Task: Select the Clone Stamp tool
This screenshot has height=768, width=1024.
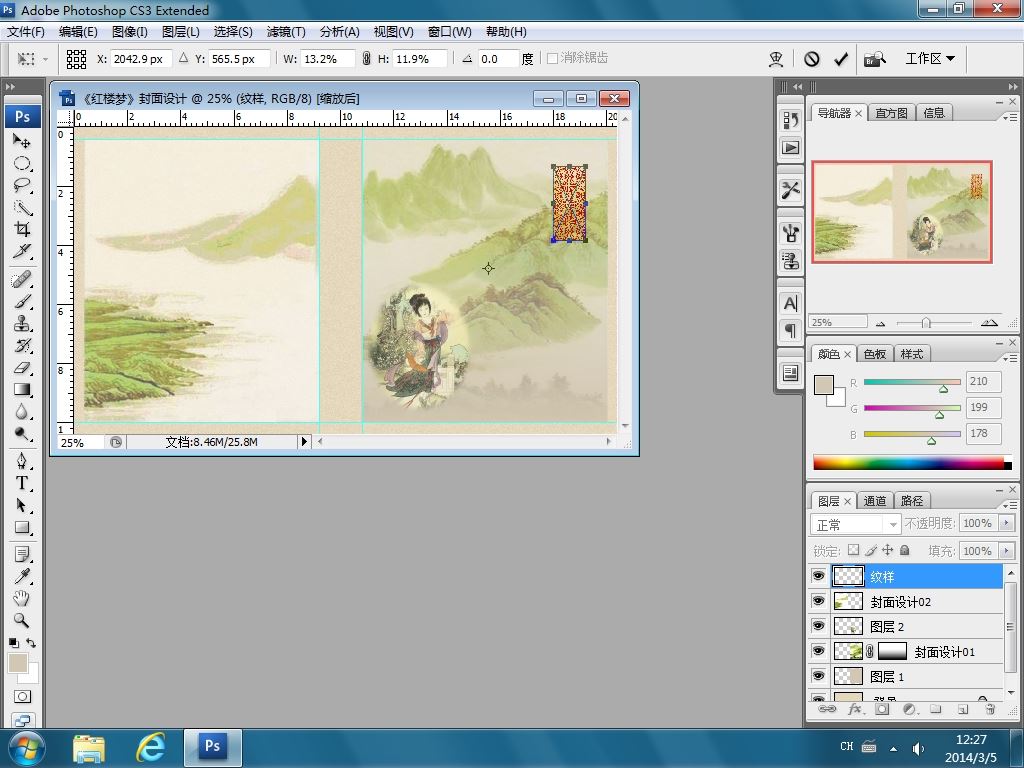Action: (22, 323)
